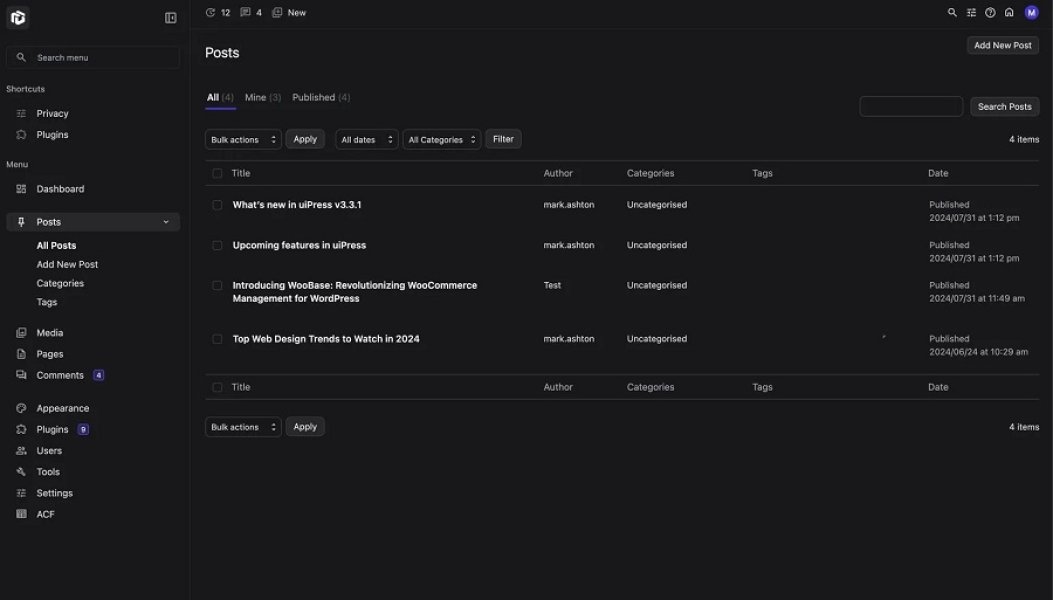Open the All dates dropdown
The image size is (1053, 600).
click(366, 139)
